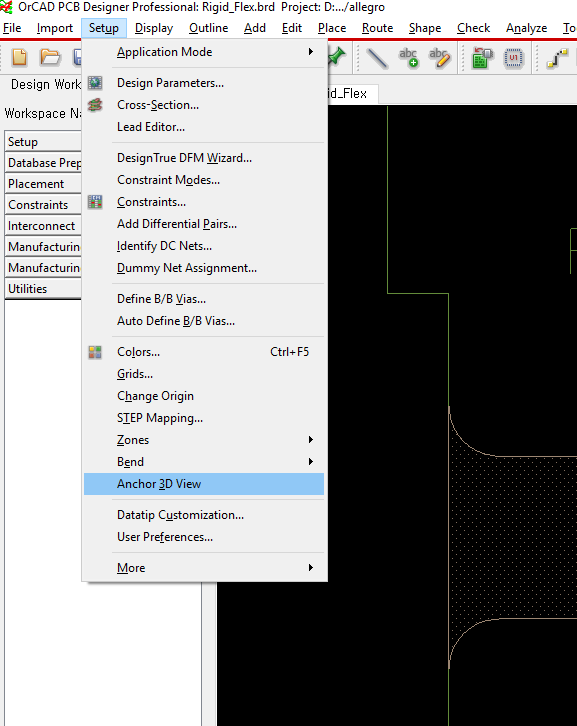Viewport: 577px width, 726px height.
Task: Open Lead Editor... menu entry
Action: click(204, 127)
